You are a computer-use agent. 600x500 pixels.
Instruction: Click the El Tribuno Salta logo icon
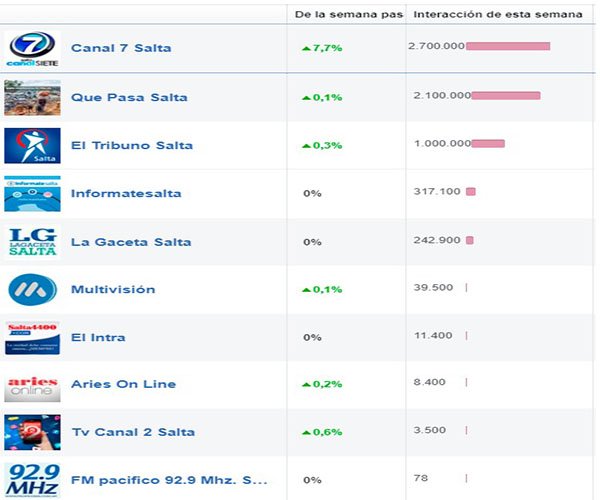coord(32,145)
